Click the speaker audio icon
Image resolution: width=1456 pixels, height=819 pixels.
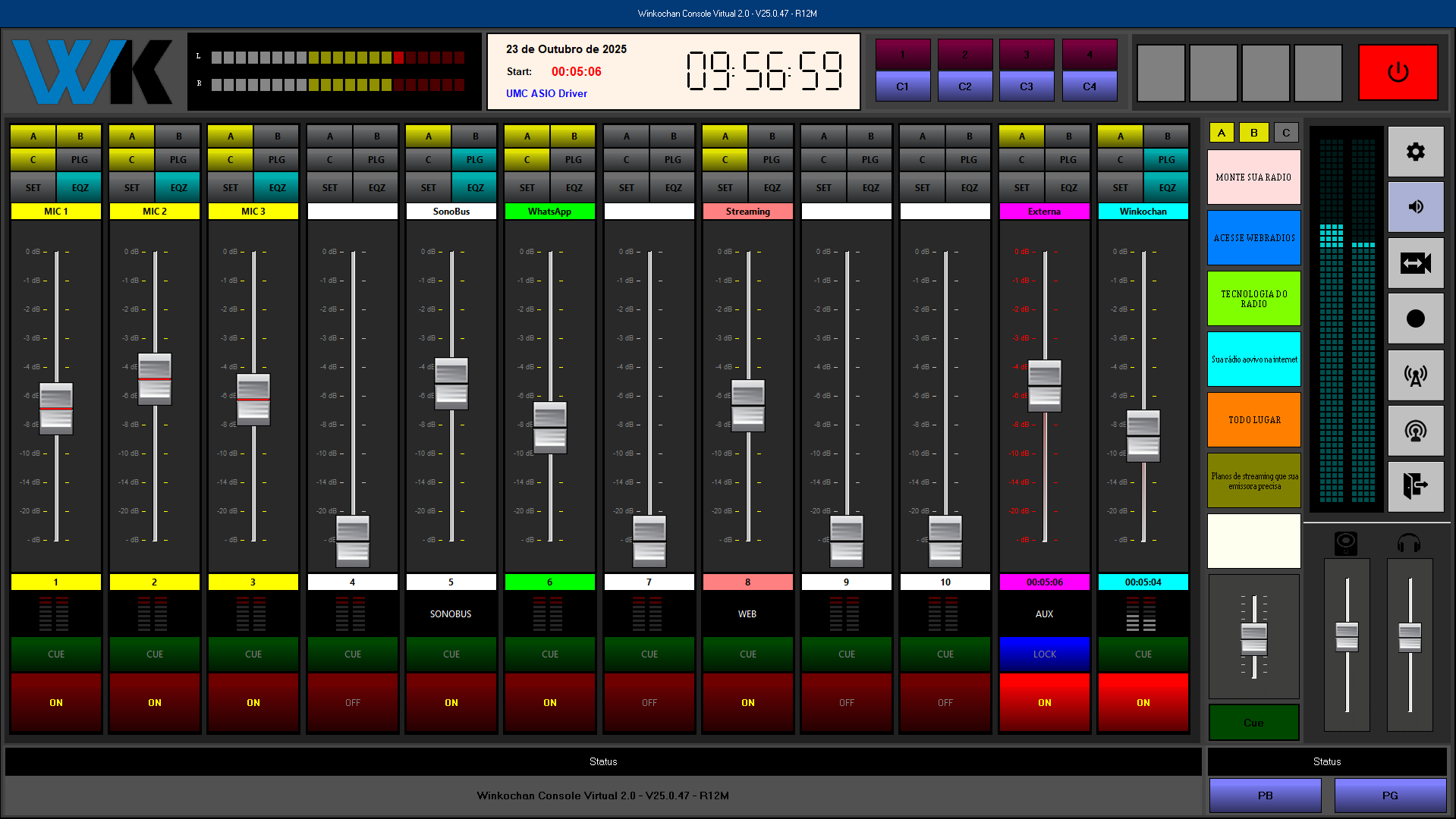(x=1416, y=207)
